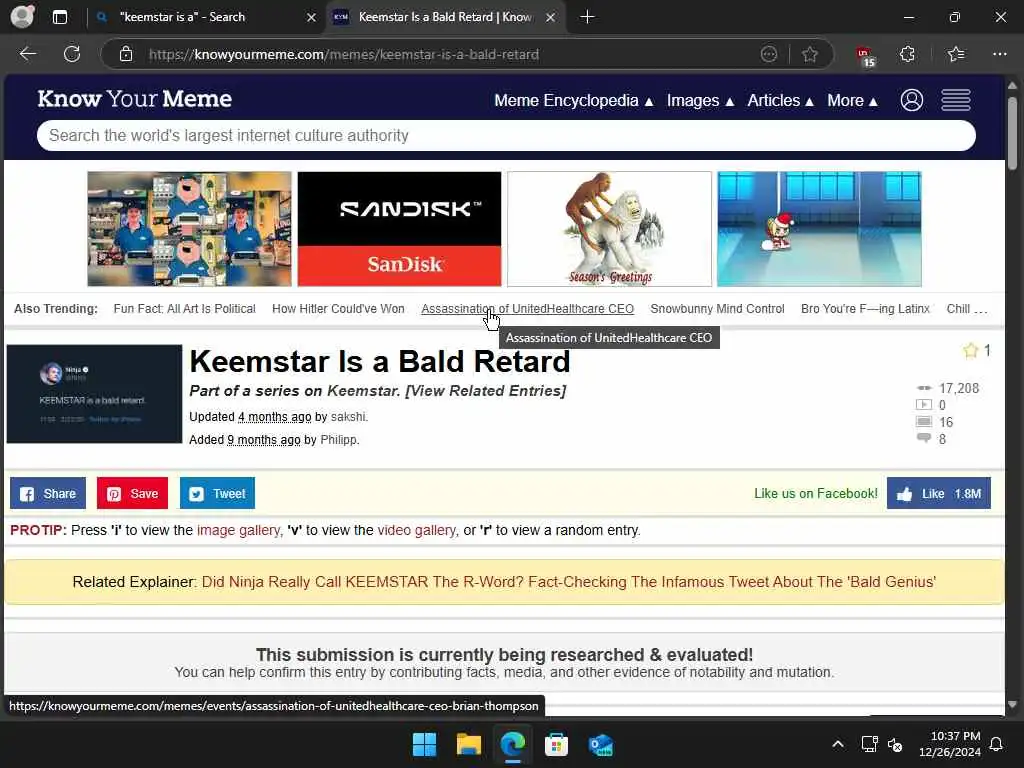Image resolution: width=1024 pixels, height=768 pixels.
Task: Expand the Images menu
Action: point(700,101)
